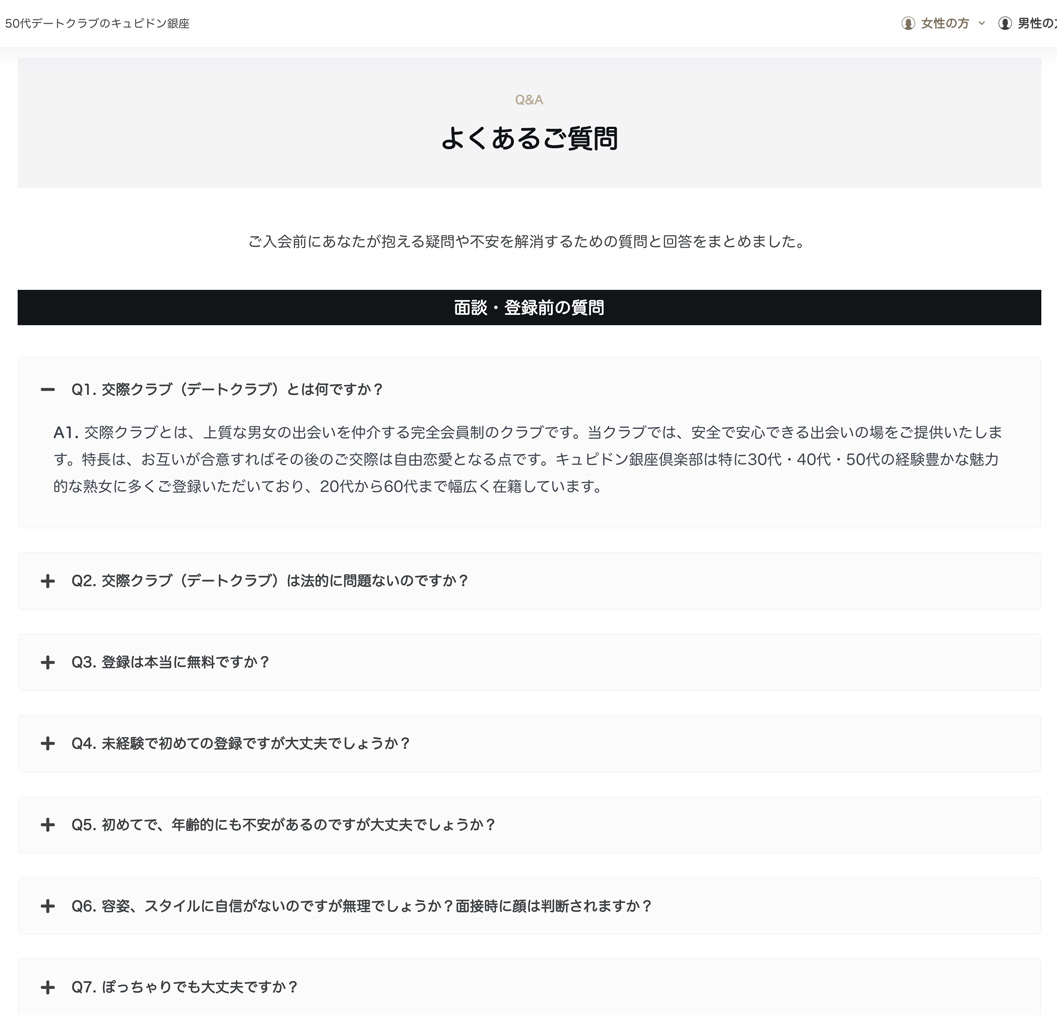The image size is (1057, 1015).
Task: Click the A1 answer paragraph text
Action: (x=528, y=460)
